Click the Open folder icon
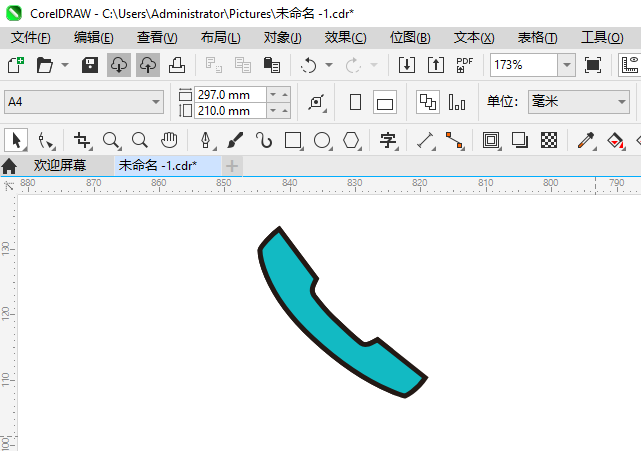Screen dimensions: 641x451 pos(45,65)
